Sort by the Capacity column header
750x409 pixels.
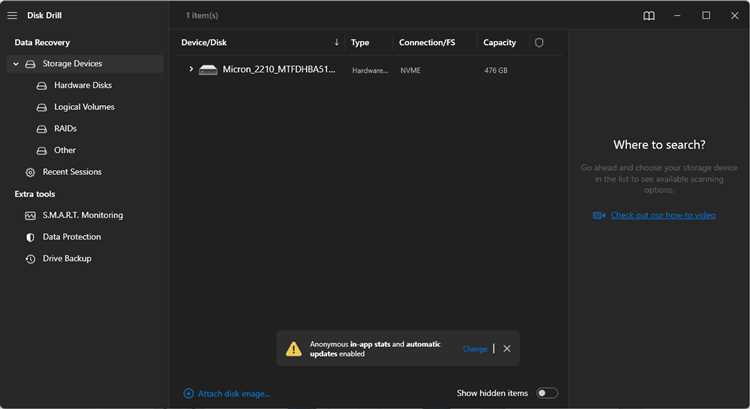coord(499,43)
